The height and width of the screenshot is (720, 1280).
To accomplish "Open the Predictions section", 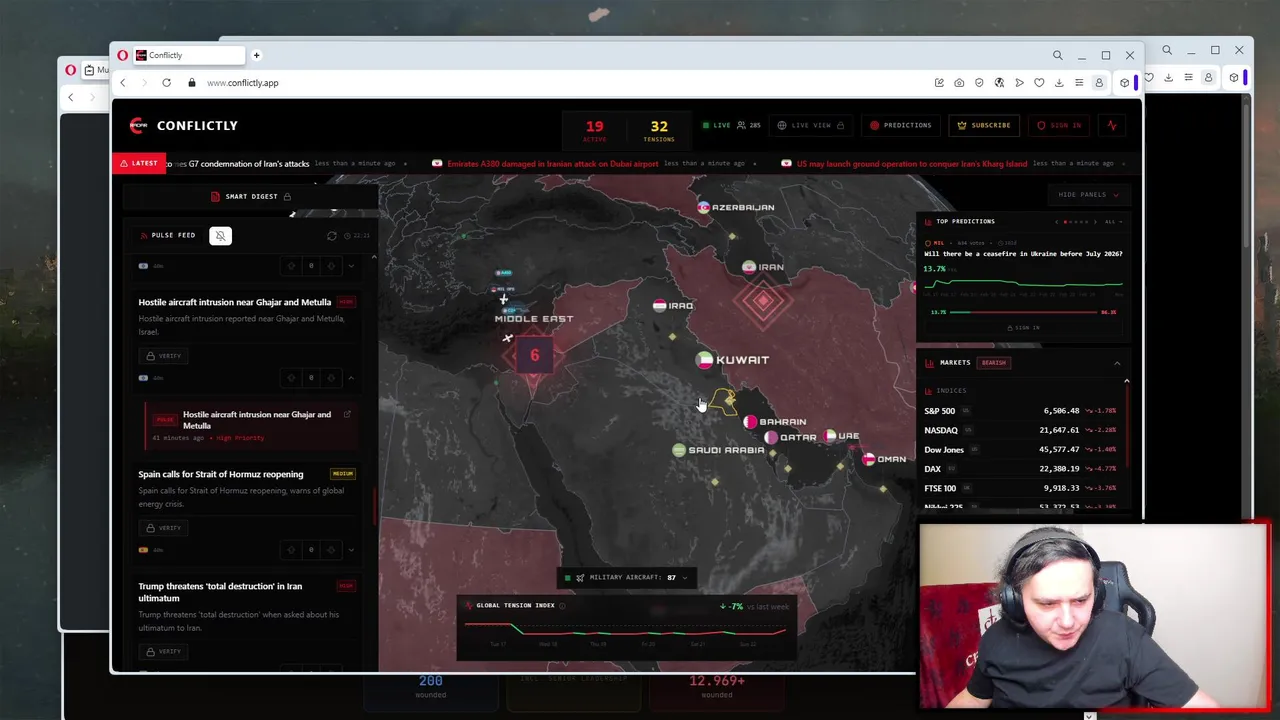I will click(900, 125).
